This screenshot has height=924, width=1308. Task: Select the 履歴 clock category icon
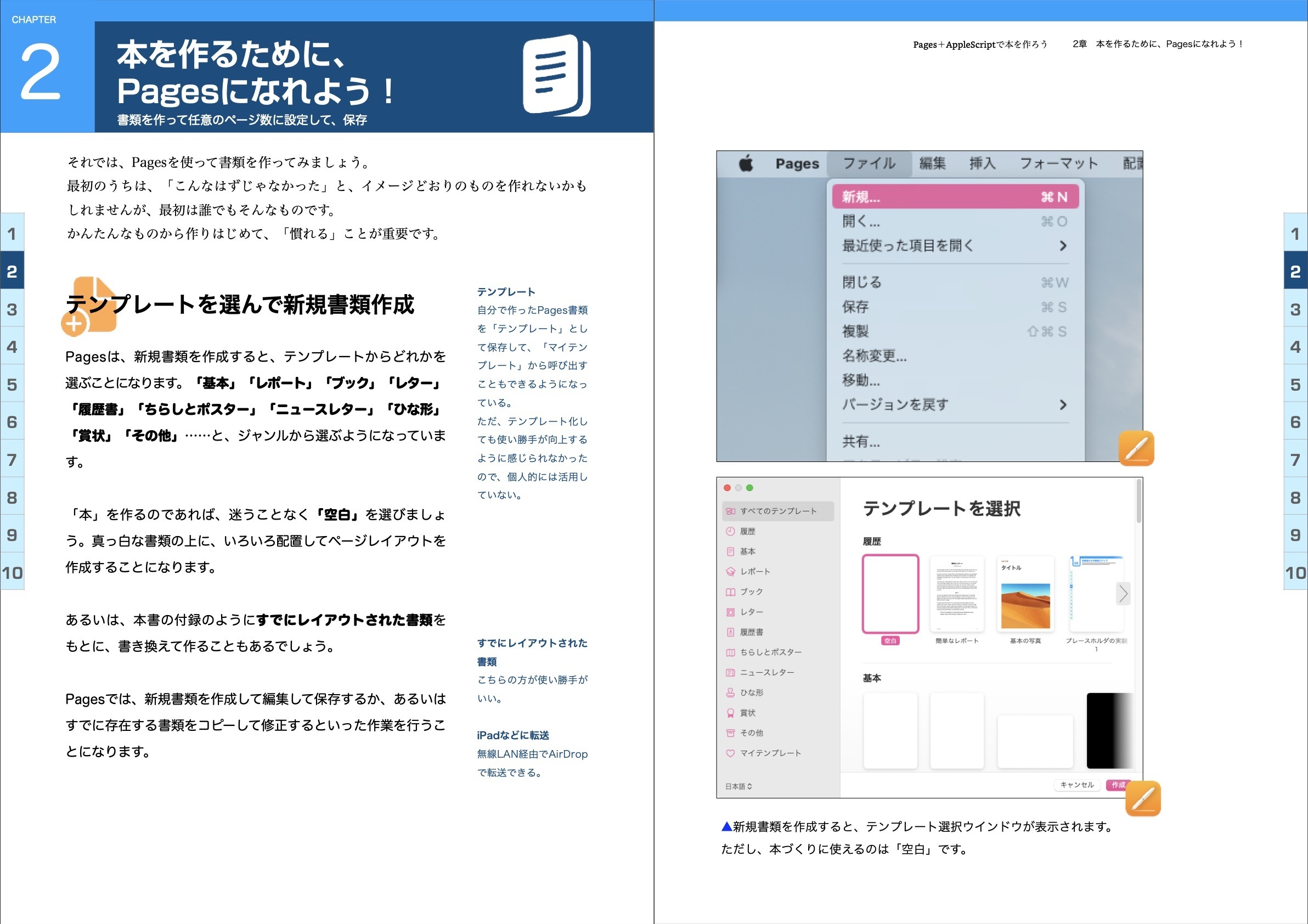(x=731, y=531)
